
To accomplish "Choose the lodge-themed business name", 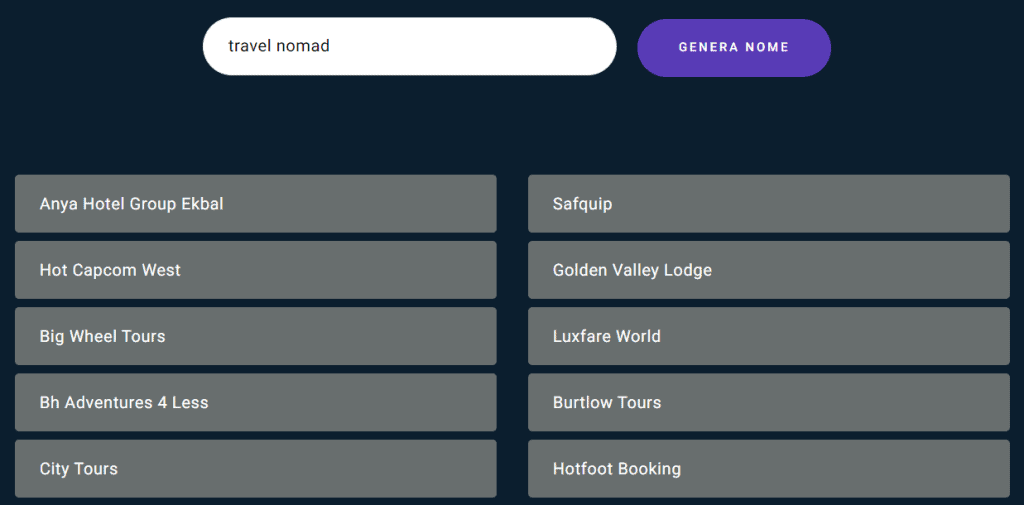I will [768, 270].
